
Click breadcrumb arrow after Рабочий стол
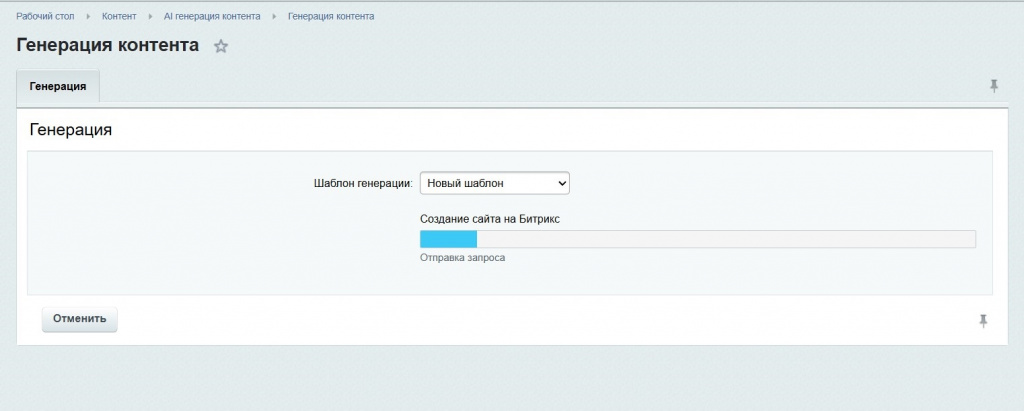pyautogui.click(x=88, y=17)
